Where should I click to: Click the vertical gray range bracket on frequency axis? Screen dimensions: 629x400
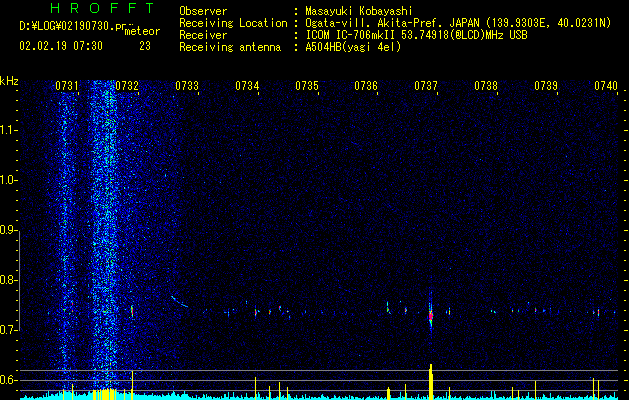20,281
